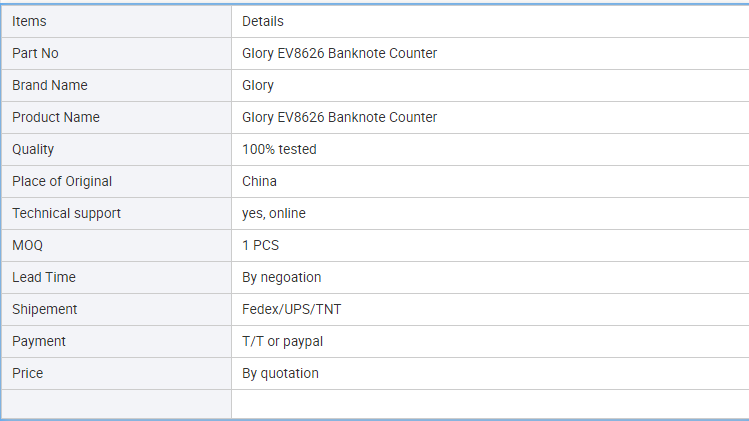
Task: Click the Fedex/UPS/TNT shipment value
Action: [x=291, y=310]
